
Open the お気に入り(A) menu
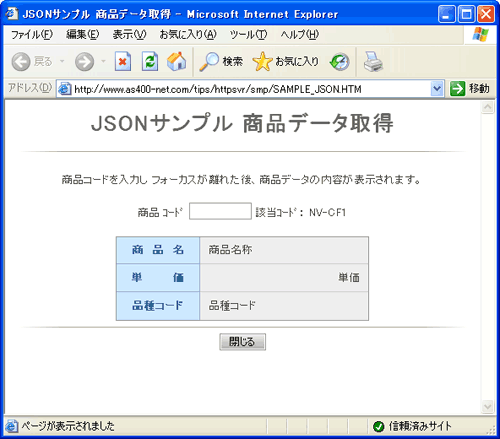point(188,34)
